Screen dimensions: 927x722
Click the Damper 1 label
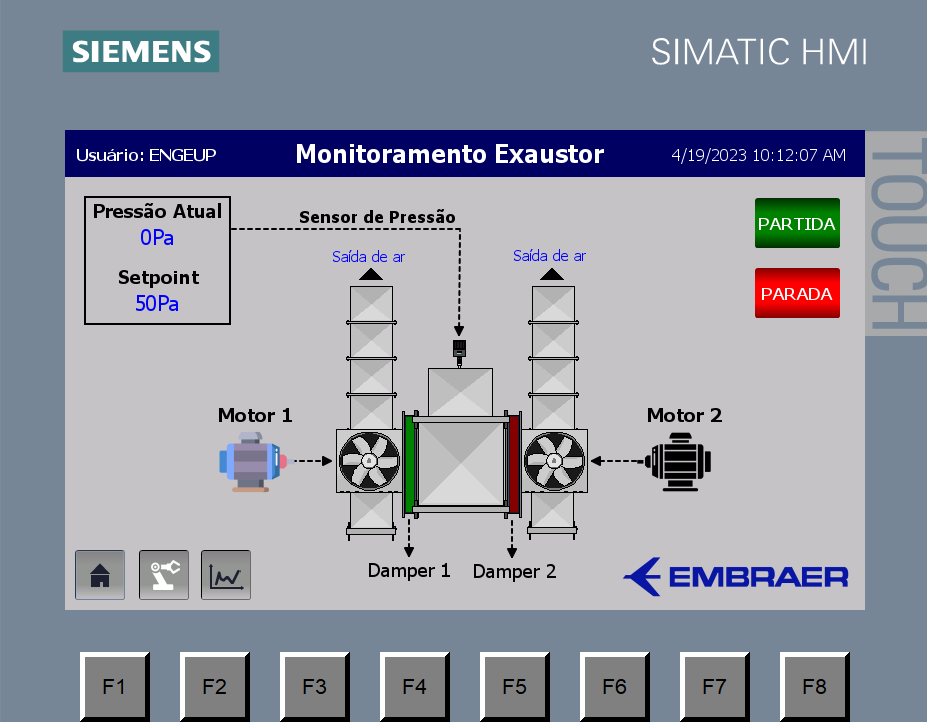(409, 571)
